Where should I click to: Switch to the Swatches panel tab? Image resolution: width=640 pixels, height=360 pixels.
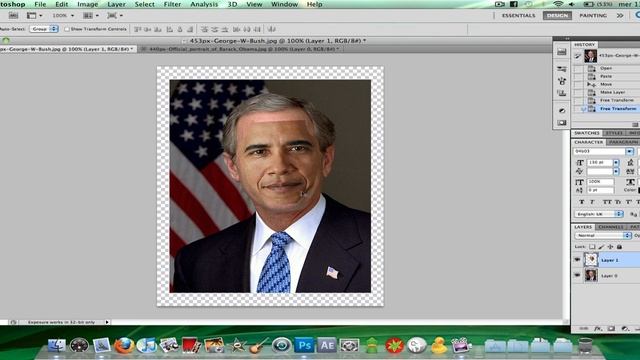pos(587,133)
